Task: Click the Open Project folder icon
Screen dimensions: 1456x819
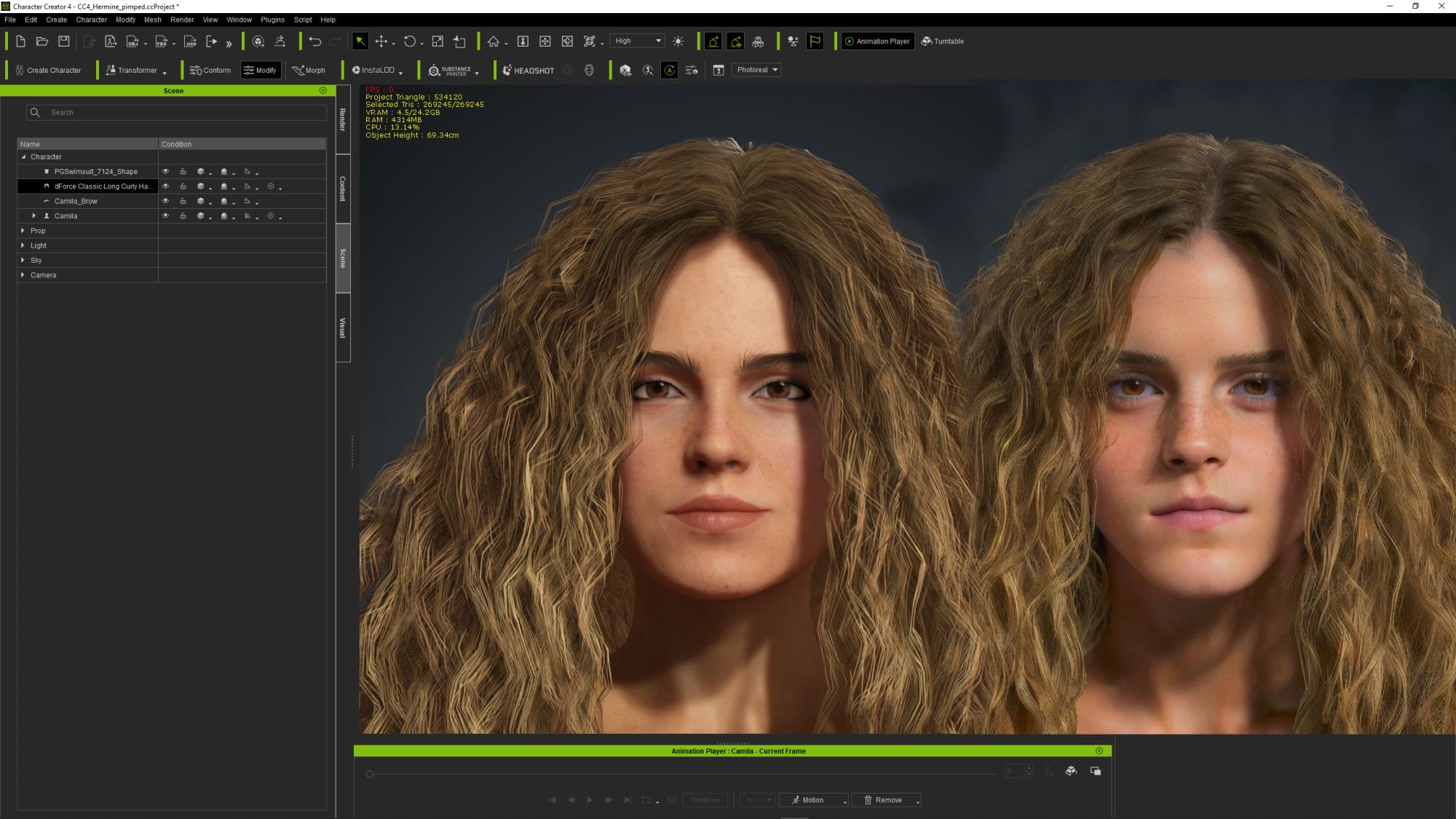Action: pyautogui.click(x=42, y=41)
